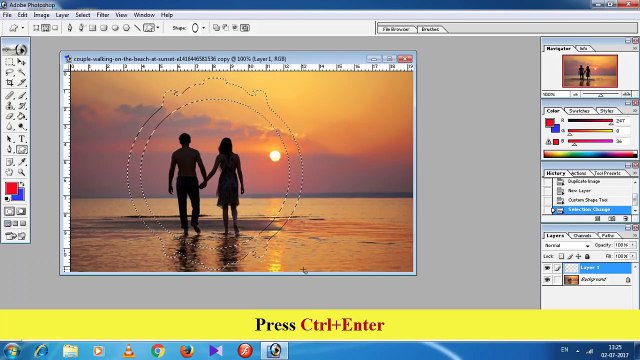Delete current state in History panel
This screenshot has width=640, height=360.
pyautogui.click(x=625, y=219)
